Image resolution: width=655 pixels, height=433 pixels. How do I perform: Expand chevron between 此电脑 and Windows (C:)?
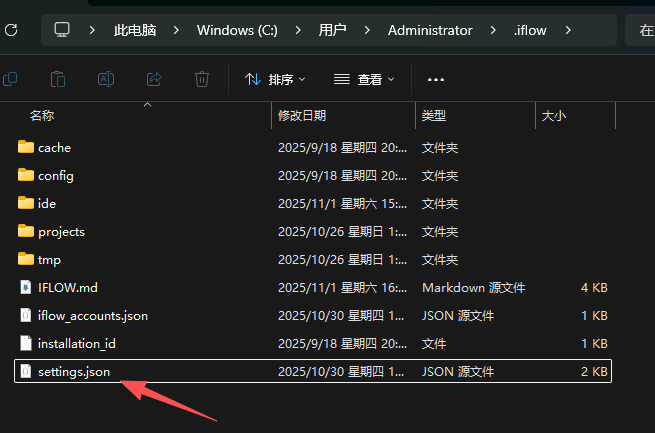(175, 30)
